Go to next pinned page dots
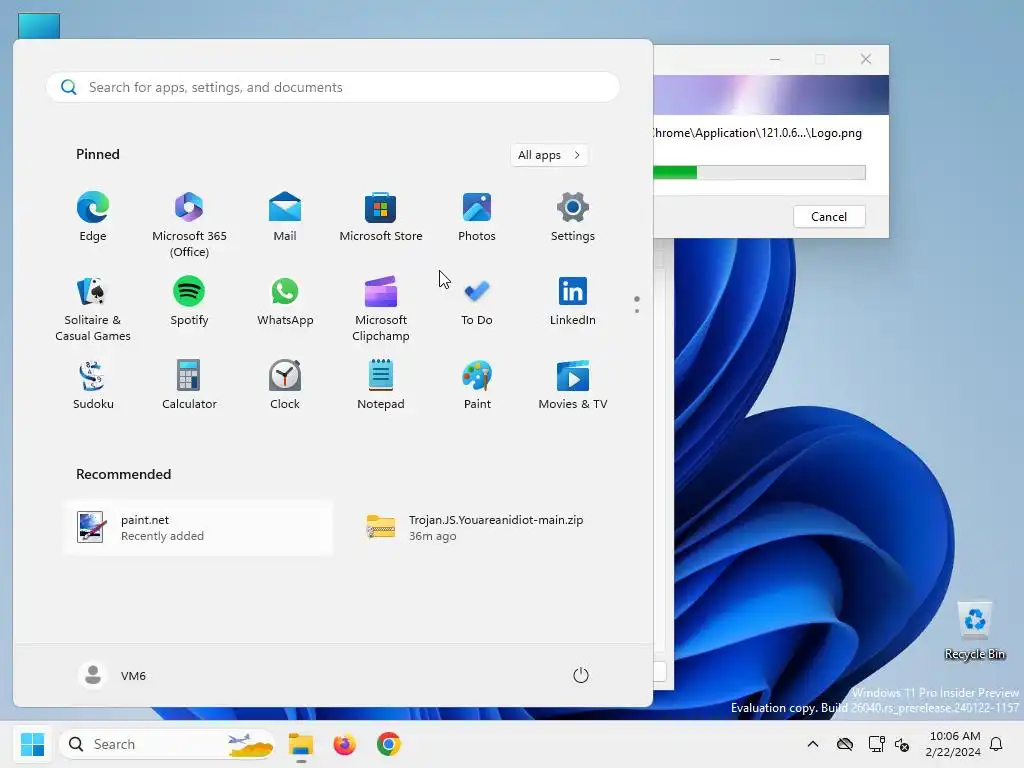The height and width of the screenshot is (768, 1024). (637, 305)
